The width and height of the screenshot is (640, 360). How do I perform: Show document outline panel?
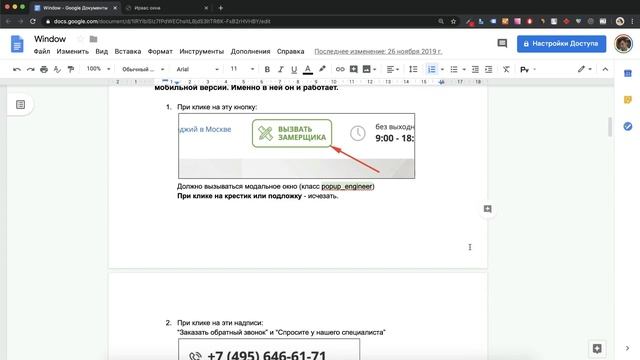tap(20, 105)
